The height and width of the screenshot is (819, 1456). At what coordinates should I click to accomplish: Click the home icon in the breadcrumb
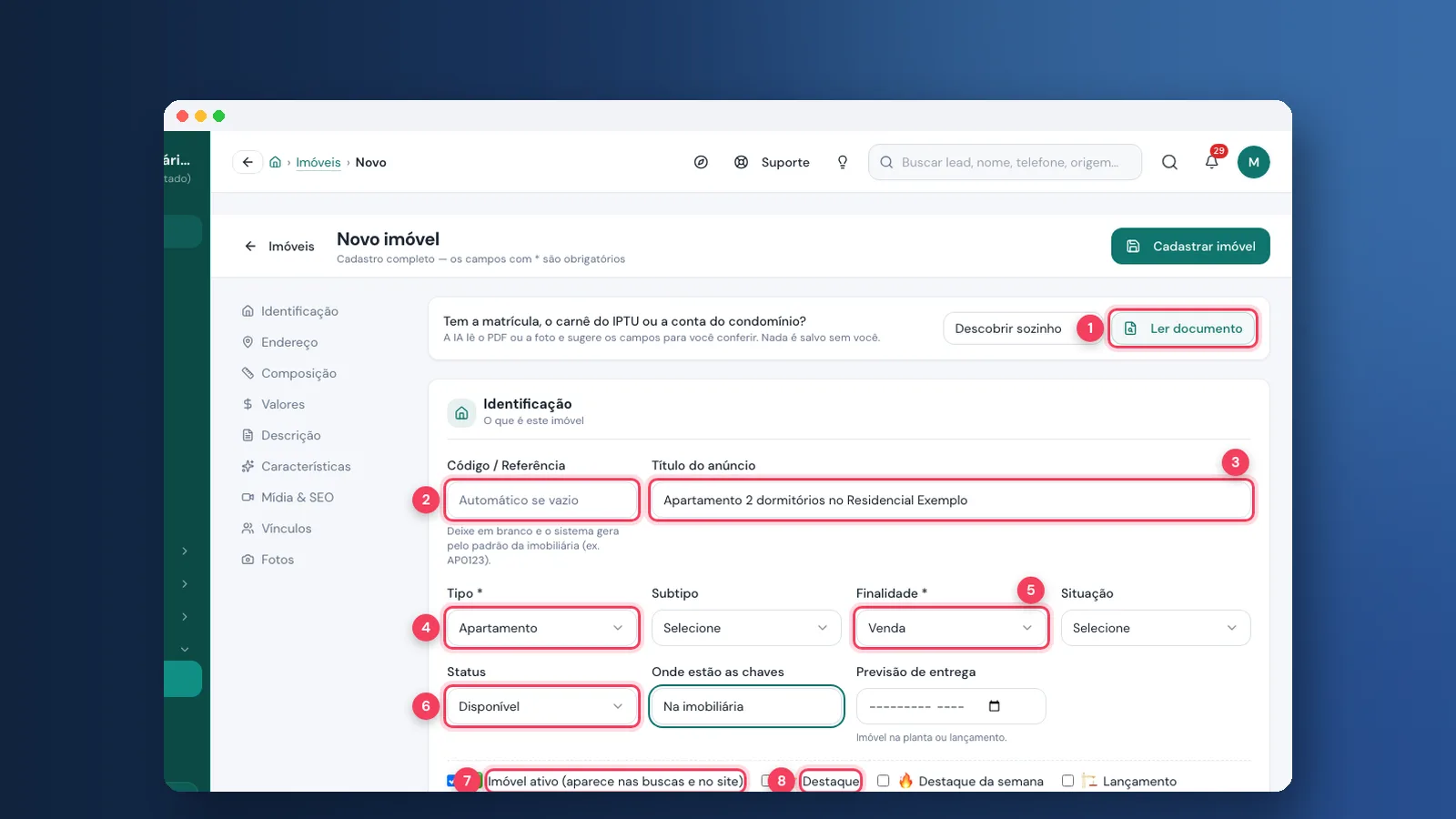275,162
